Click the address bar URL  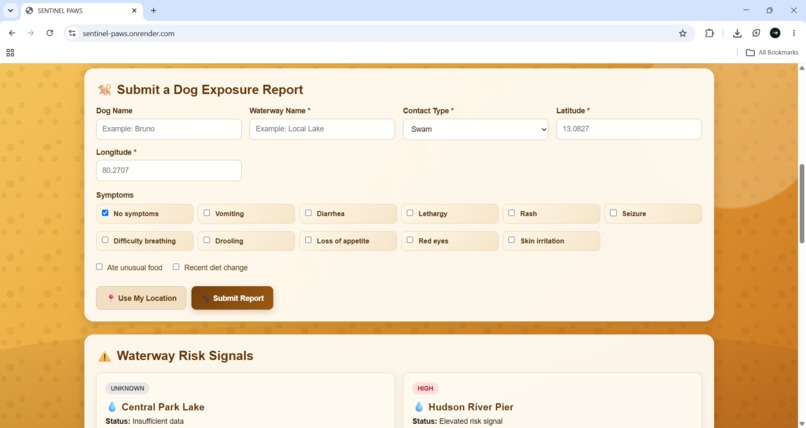(129, 33)
